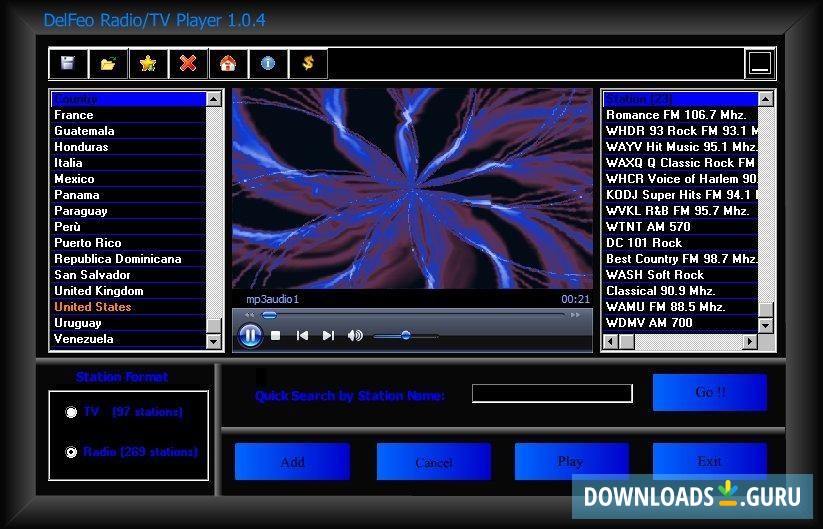Click the Play button
823x529 pixels.
coord(571,462)
